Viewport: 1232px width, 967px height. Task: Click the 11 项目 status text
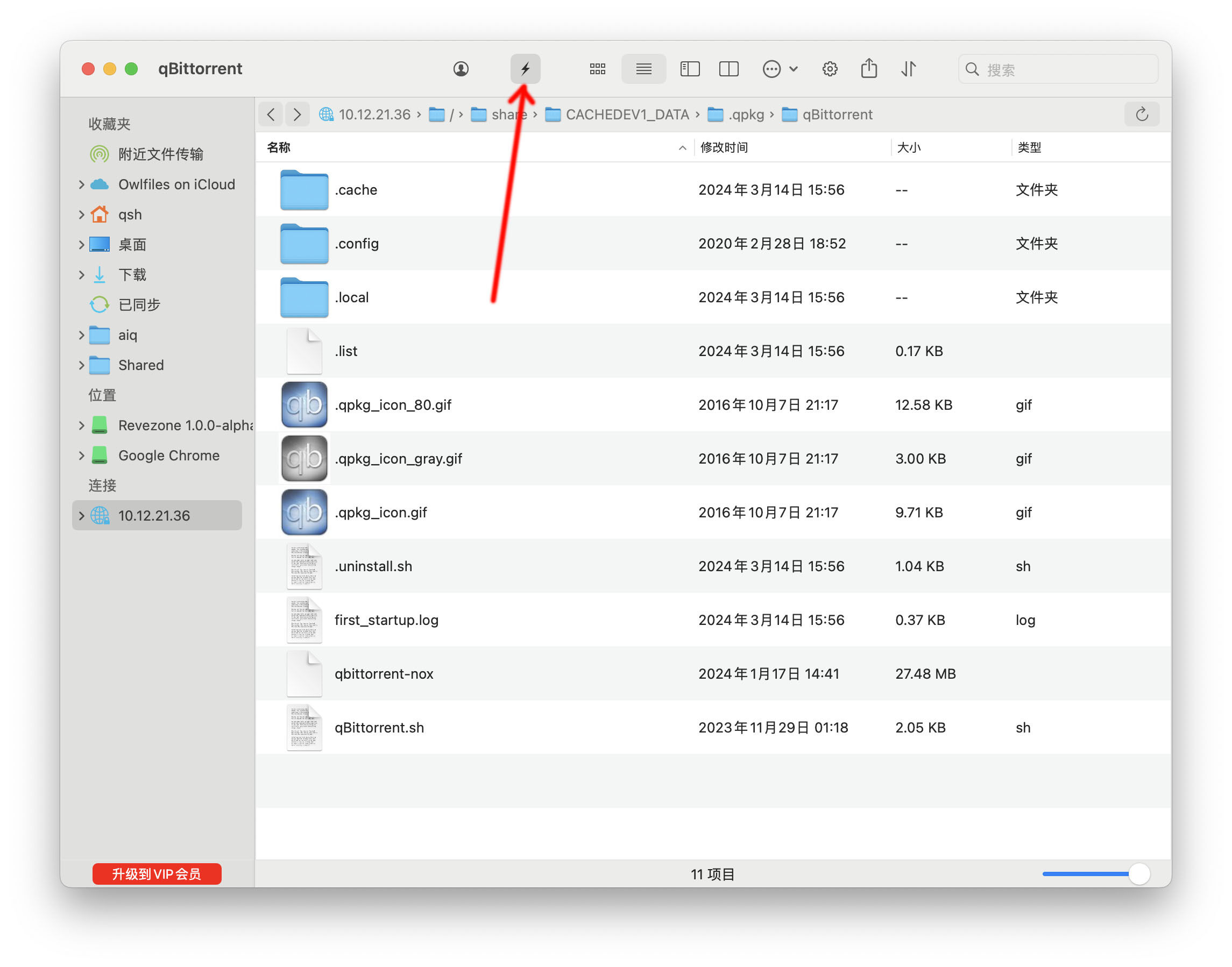(712, 874)
